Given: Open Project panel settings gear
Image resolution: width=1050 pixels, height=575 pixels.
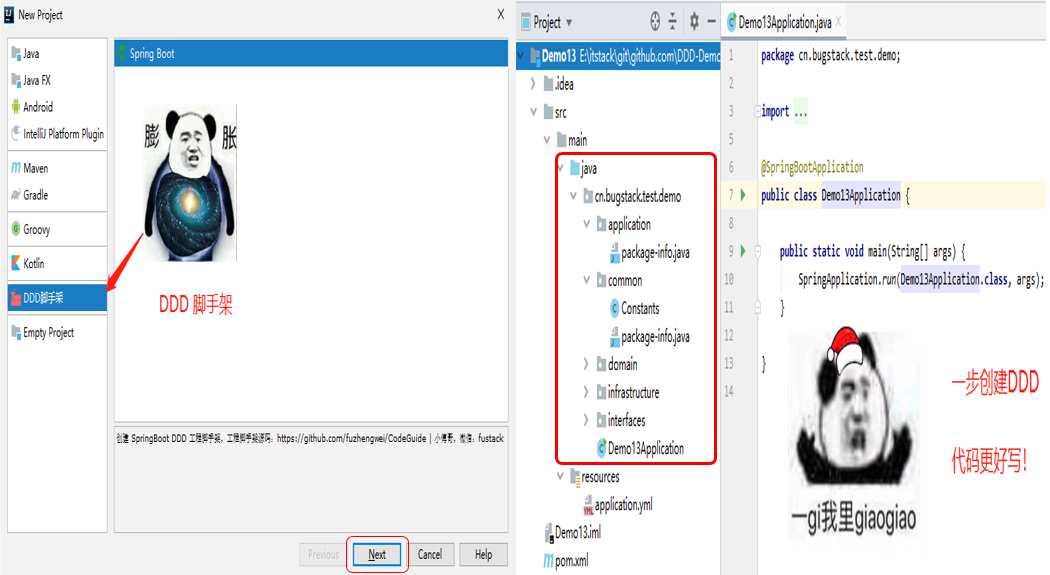Looking at the screenshot, I should point(694,22).
